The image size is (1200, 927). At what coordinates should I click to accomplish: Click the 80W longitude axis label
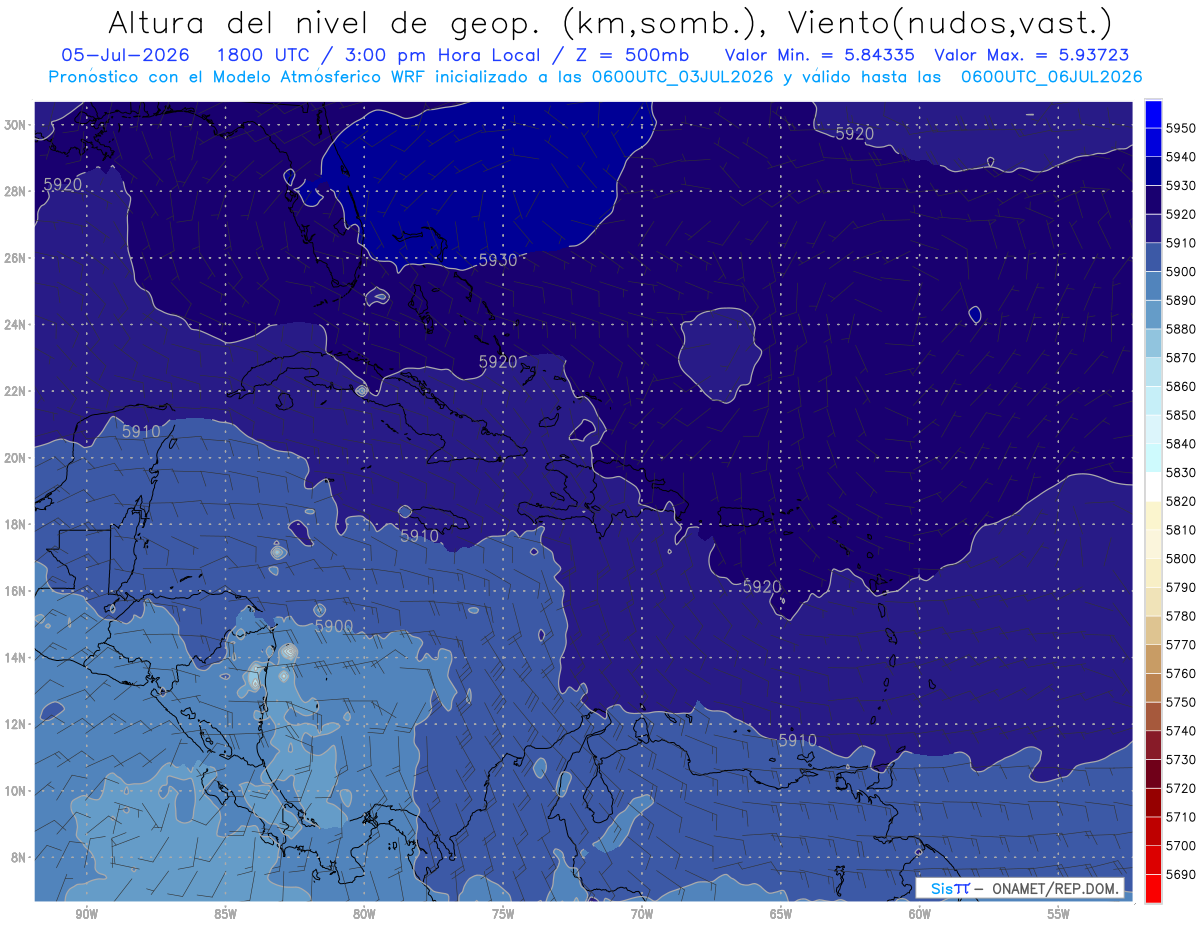coord(364,913)
